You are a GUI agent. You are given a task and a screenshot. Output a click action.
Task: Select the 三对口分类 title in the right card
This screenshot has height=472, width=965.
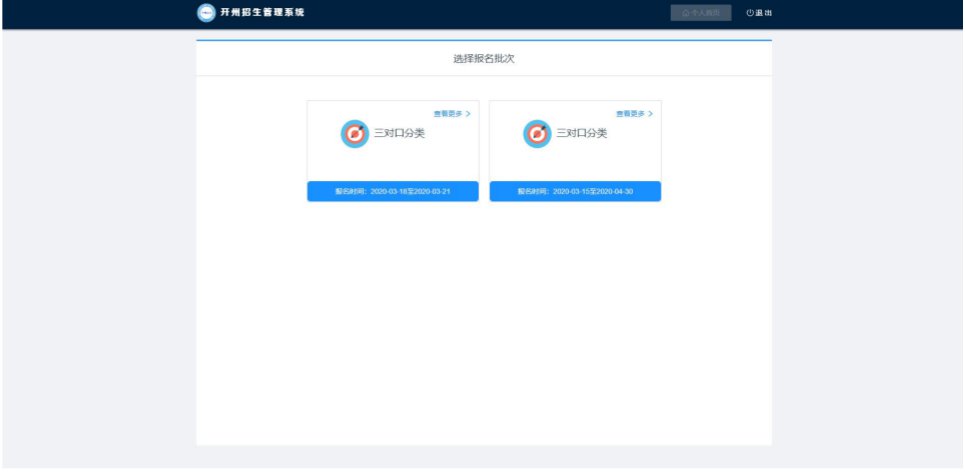coord(582,134)
